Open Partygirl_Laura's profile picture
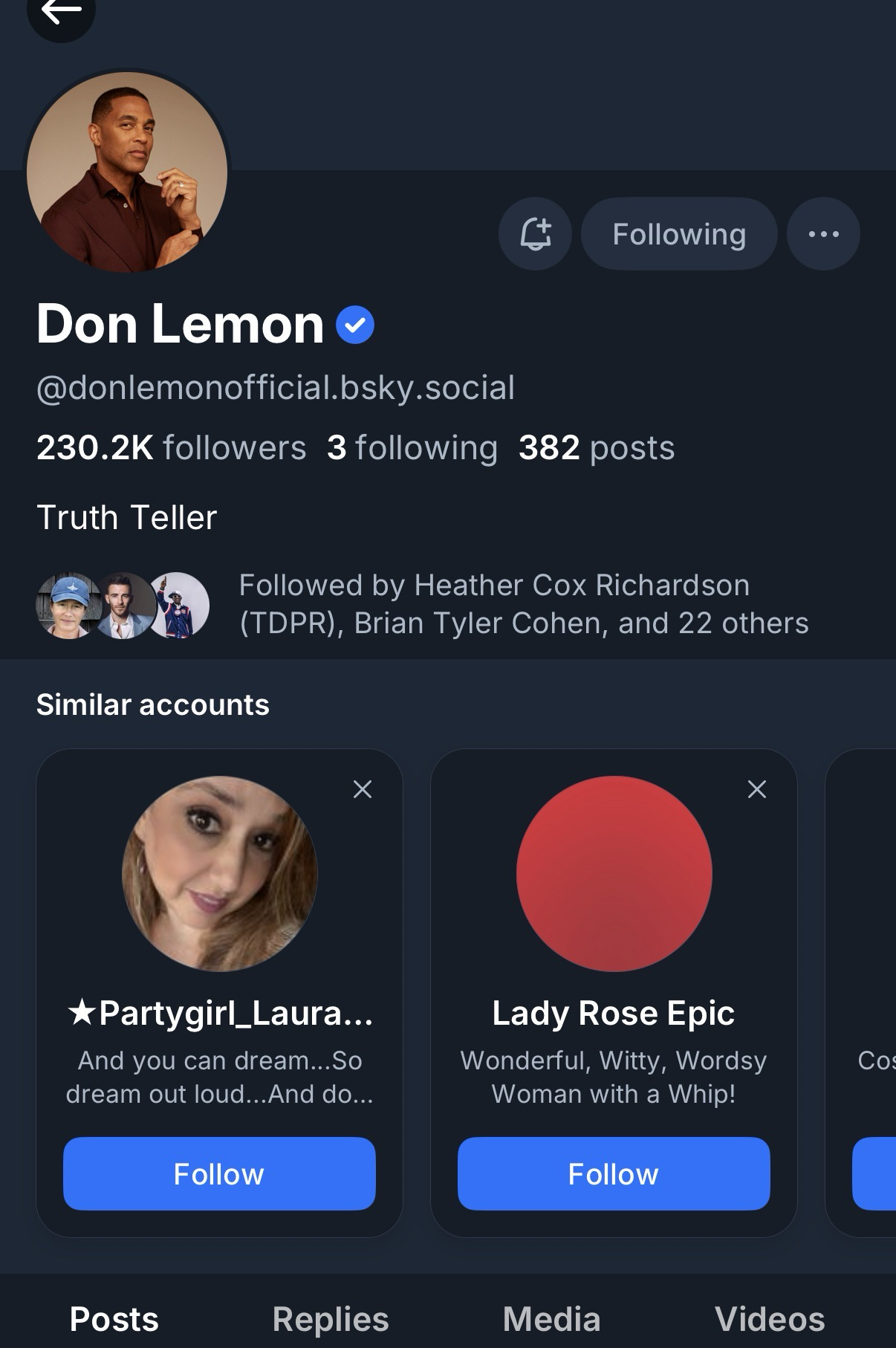The height and width of the screenshot is (1348, 896). point(220,874)
